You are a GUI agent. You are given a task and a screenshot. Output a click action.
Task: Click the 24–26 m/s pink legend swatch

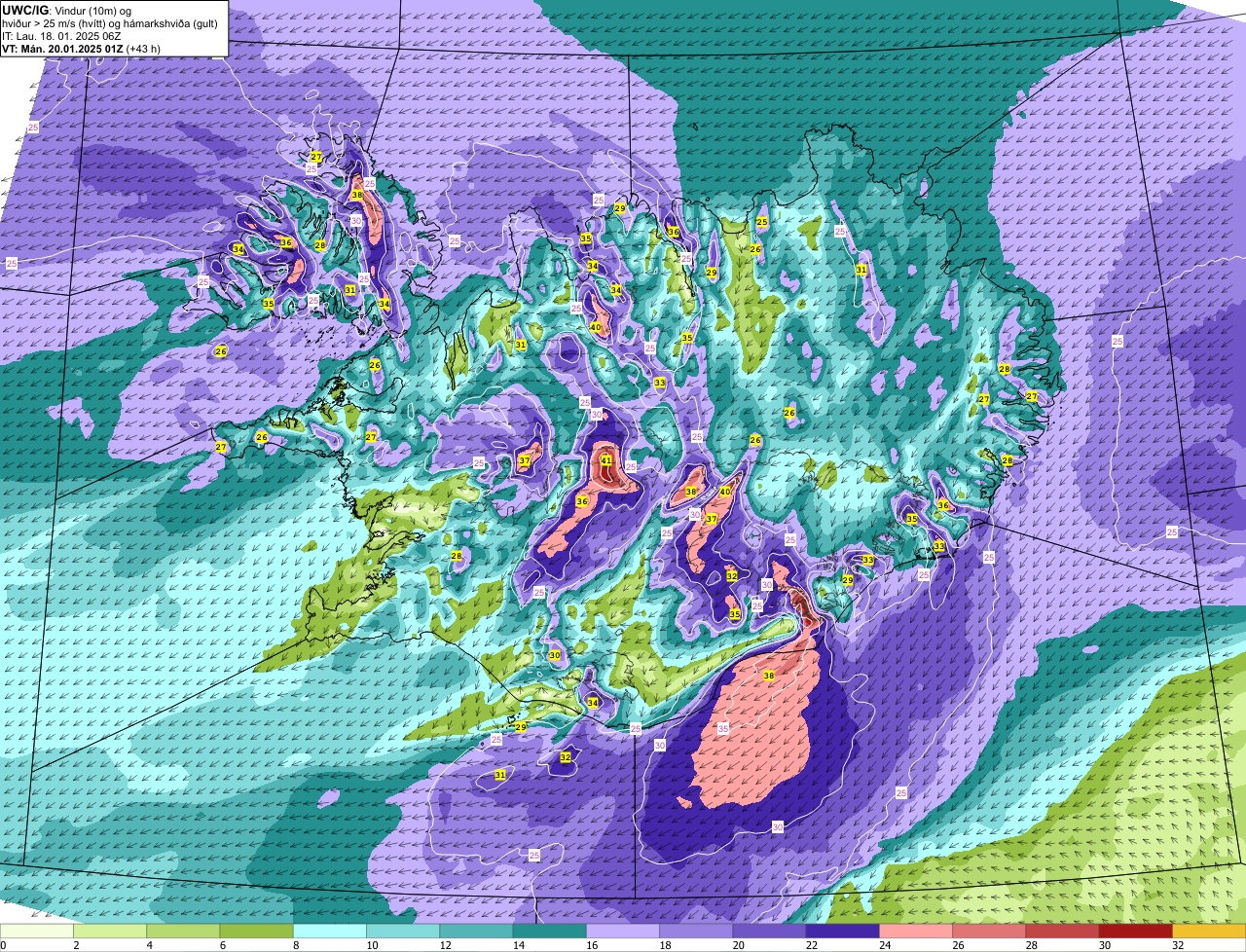[916, 932]
